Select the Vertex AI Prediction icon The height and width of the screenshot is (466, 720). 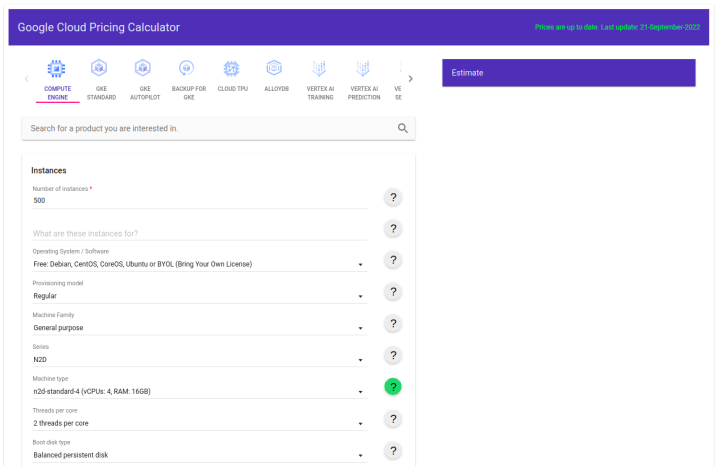tap(363, 68)
